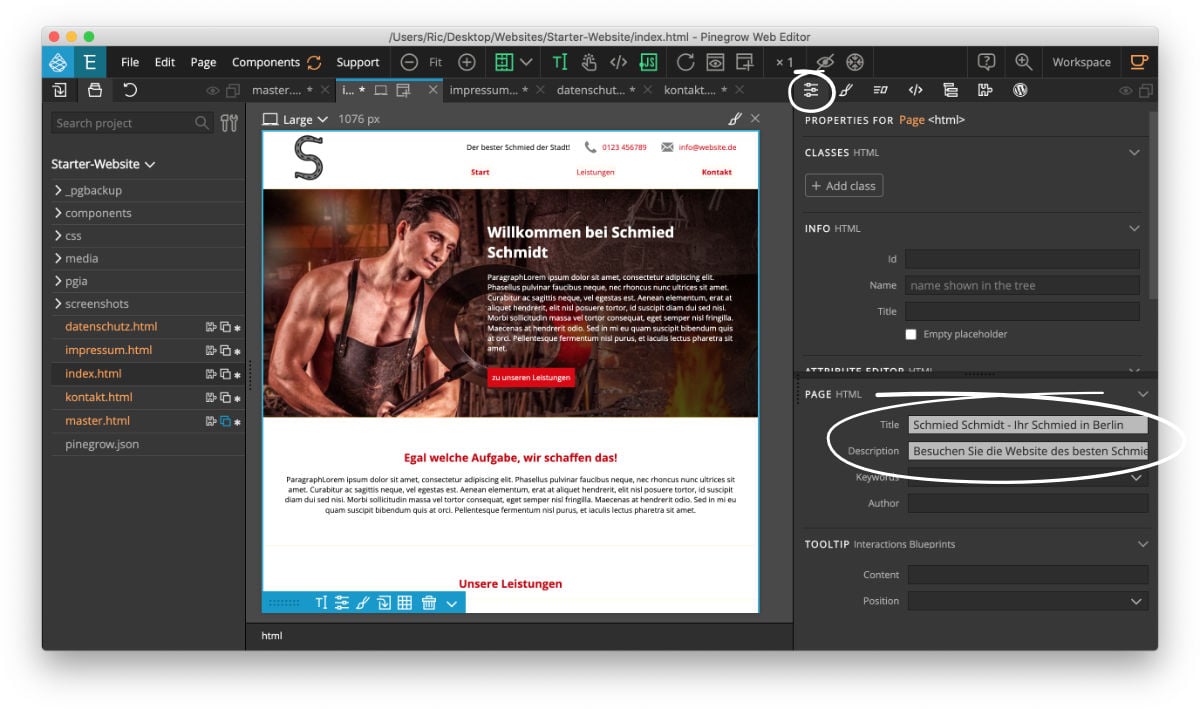Zoom in the page view with plus
Viewport: 1200px width, 709px height.
(x=466, y=62)
